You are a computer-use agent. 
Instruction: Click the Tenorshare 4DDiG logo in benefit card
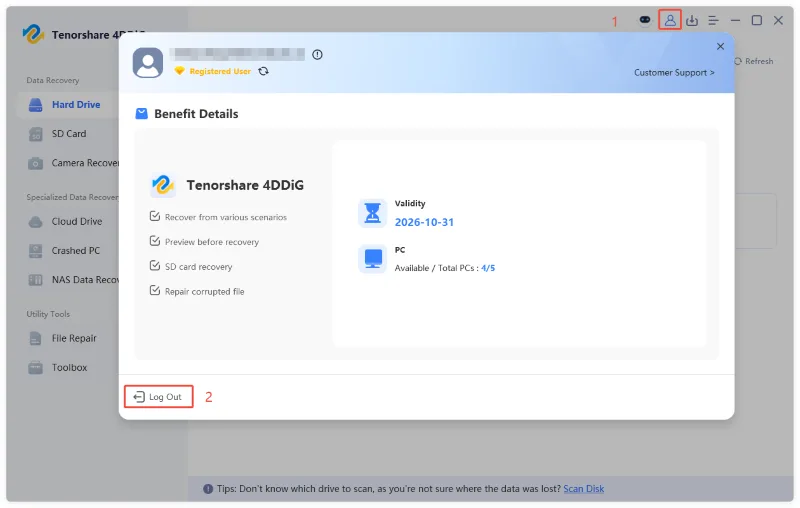tap(163, 185)
